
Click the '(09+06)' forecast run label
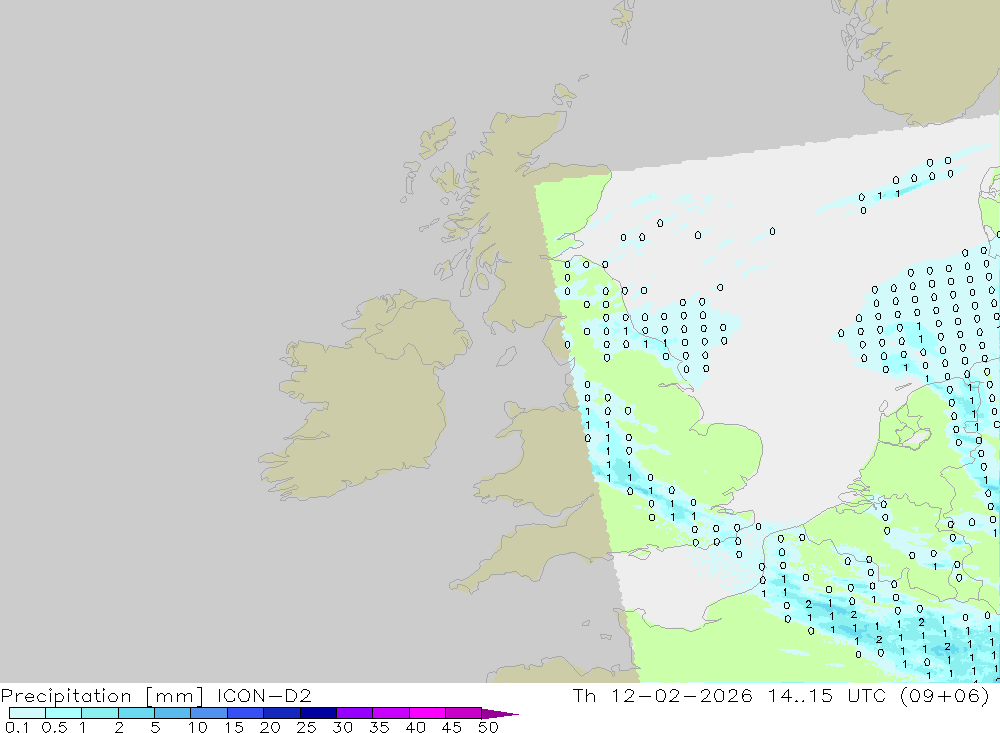[x=945, y=695]
